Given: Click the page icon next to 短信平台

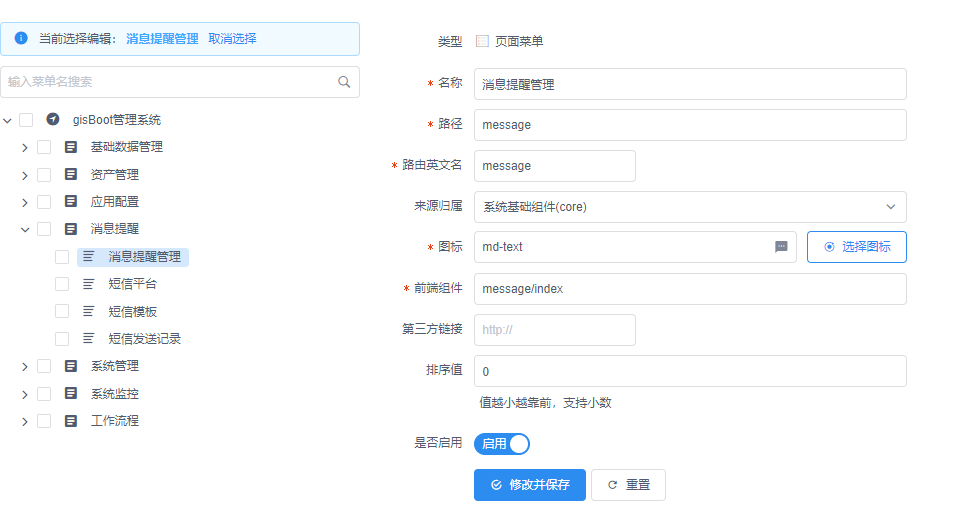Looking at the screenshot, I should click(x=89, y=284).
